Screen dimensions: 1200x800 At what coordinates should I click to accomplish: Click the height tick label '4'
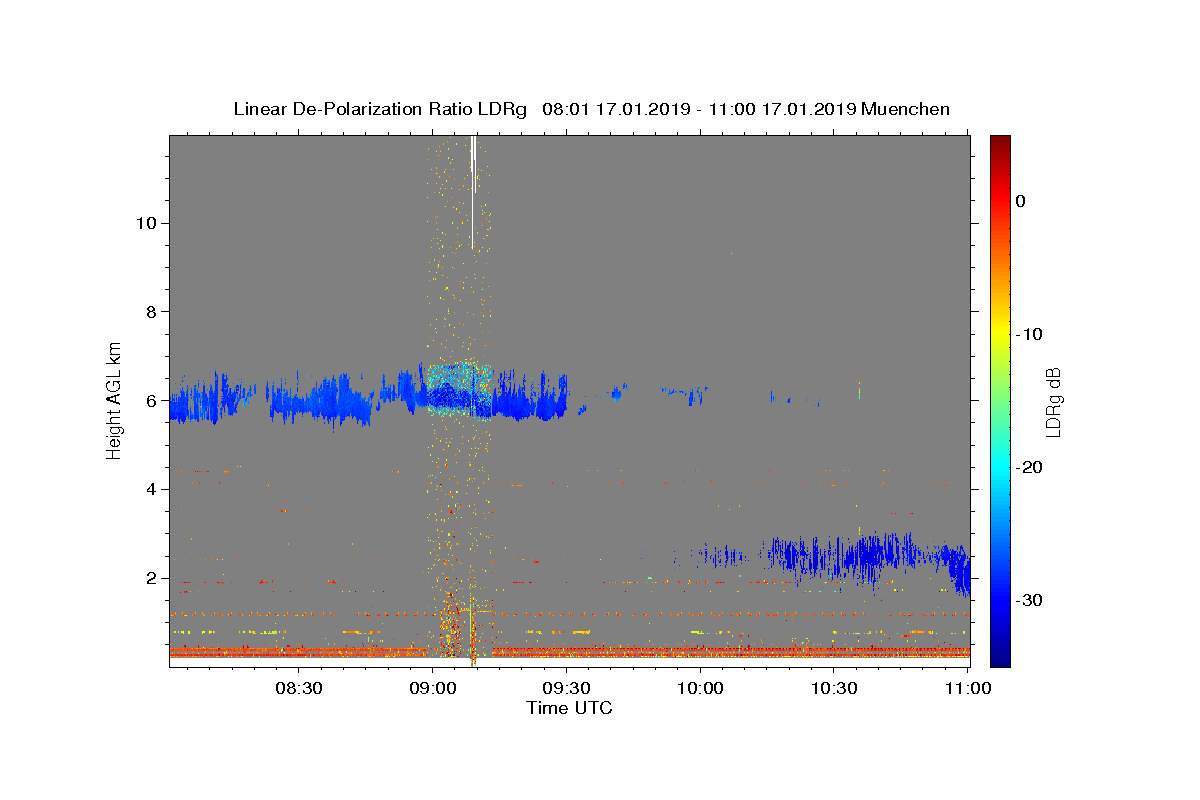point(150,489)
